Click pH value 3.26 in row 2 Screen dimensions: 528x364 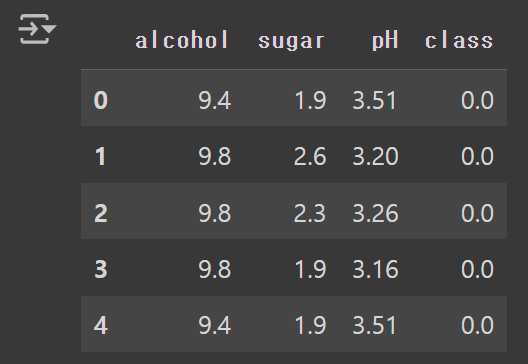point(375,213)
